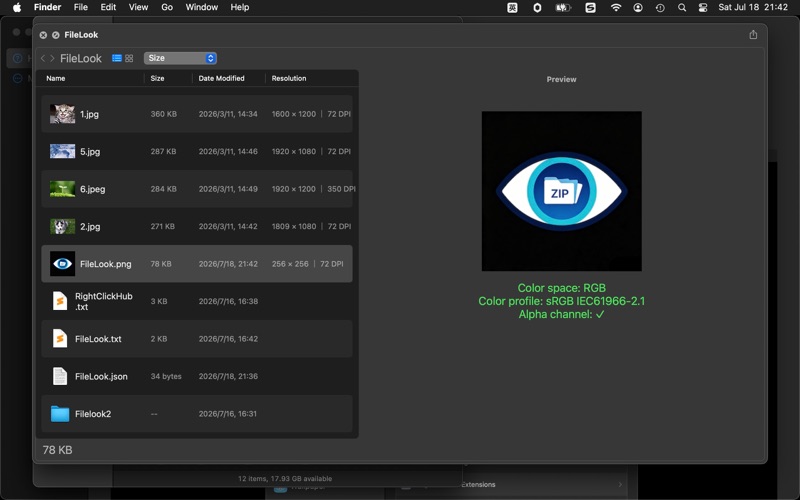Open the Apple menu
The width and height of the screenshot is (800, 500).
point(16,7)
